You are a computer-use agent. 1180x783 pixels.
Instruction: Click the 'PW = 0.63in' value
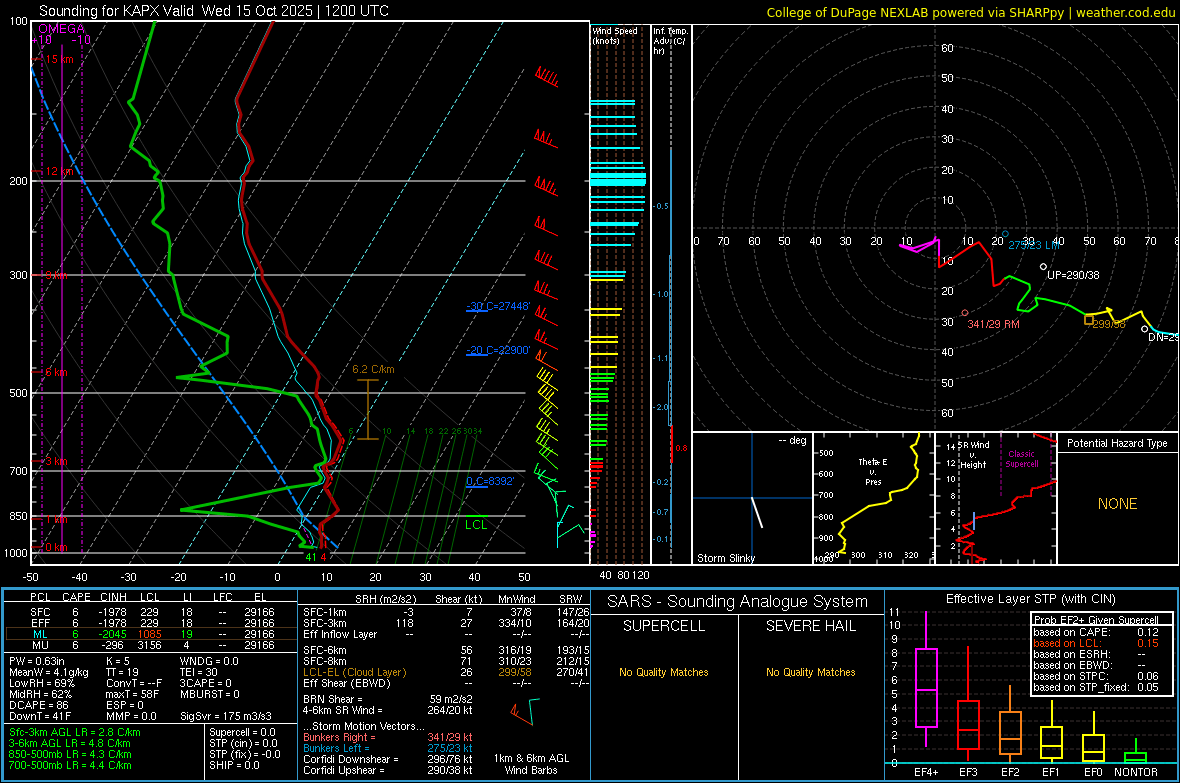38,661
